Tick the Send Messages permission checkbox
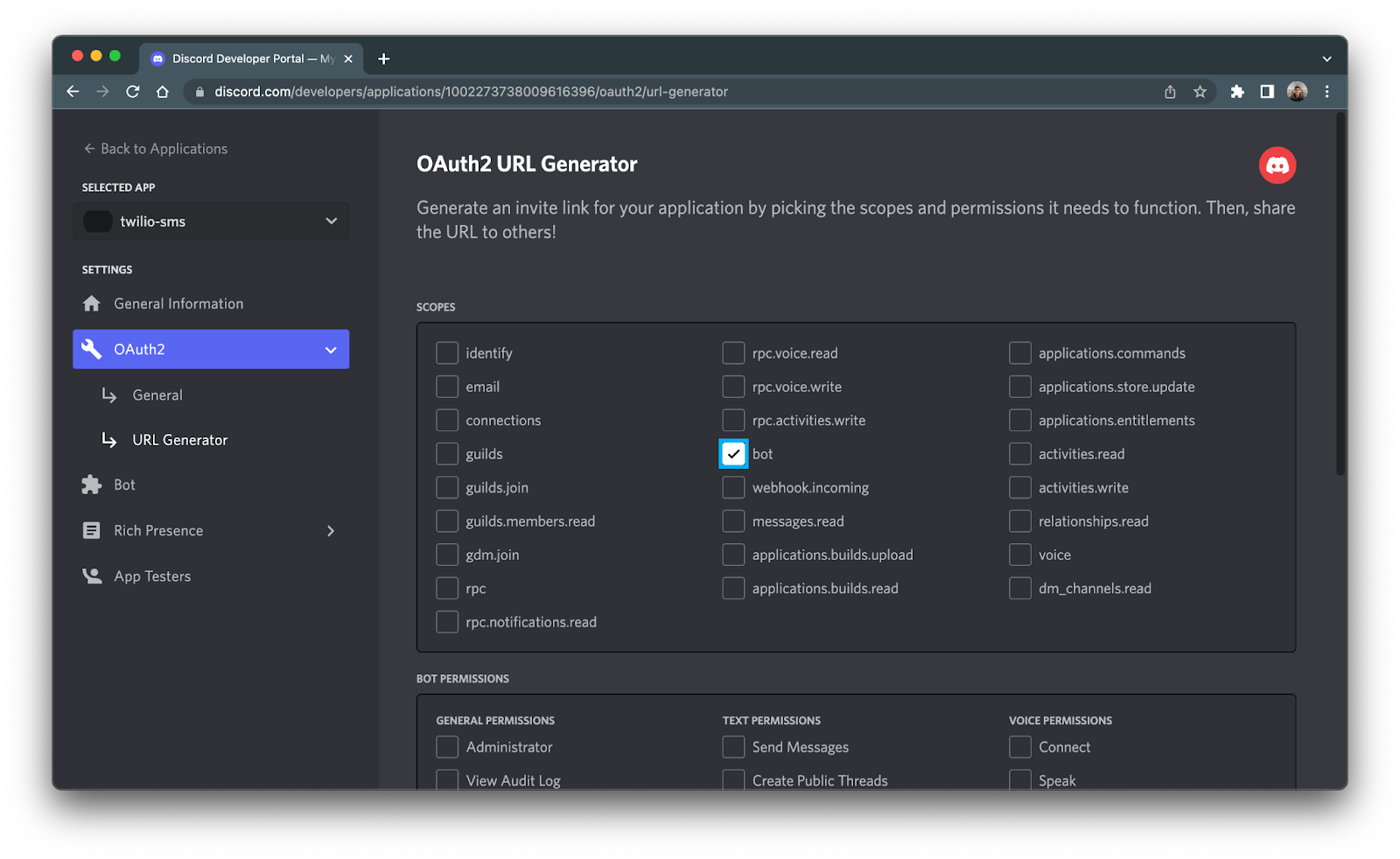Viewport: 1400px width, 859px height. (733, 747)
